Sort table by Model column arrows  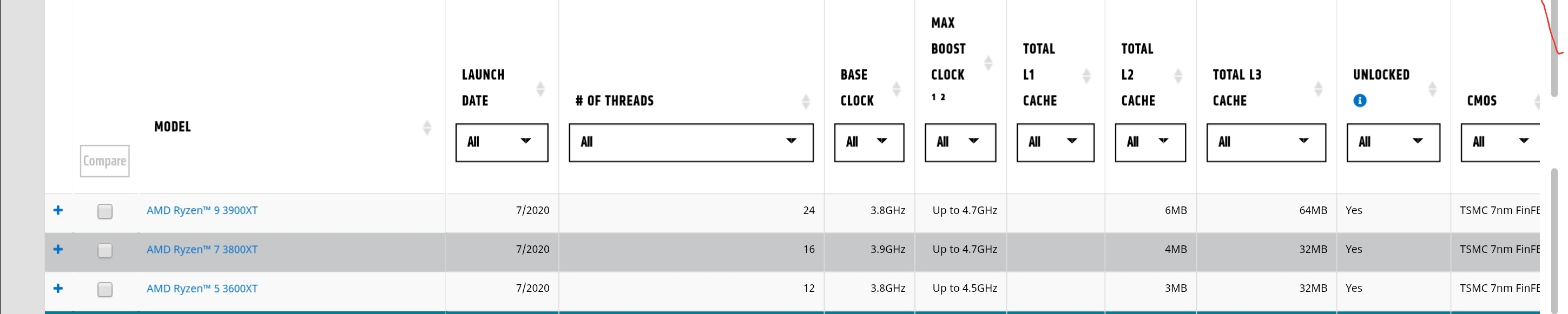tap(427, 127)
